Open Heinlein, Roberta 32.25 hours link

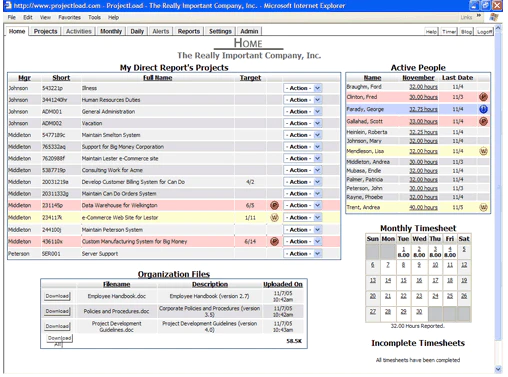[423, 132]
